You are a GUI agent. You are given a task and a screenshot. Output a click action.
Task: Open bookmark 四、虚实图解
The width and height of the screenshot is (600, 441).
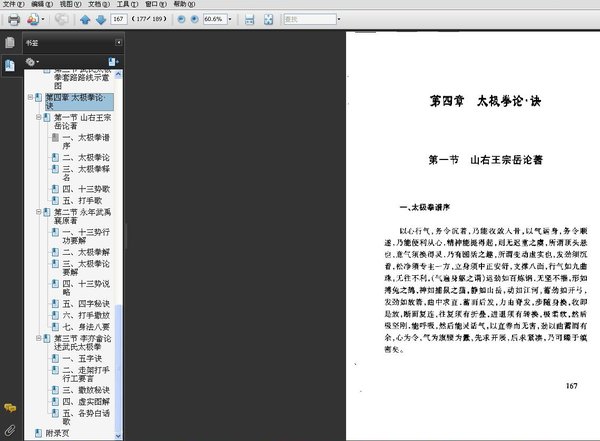[86, 402]
